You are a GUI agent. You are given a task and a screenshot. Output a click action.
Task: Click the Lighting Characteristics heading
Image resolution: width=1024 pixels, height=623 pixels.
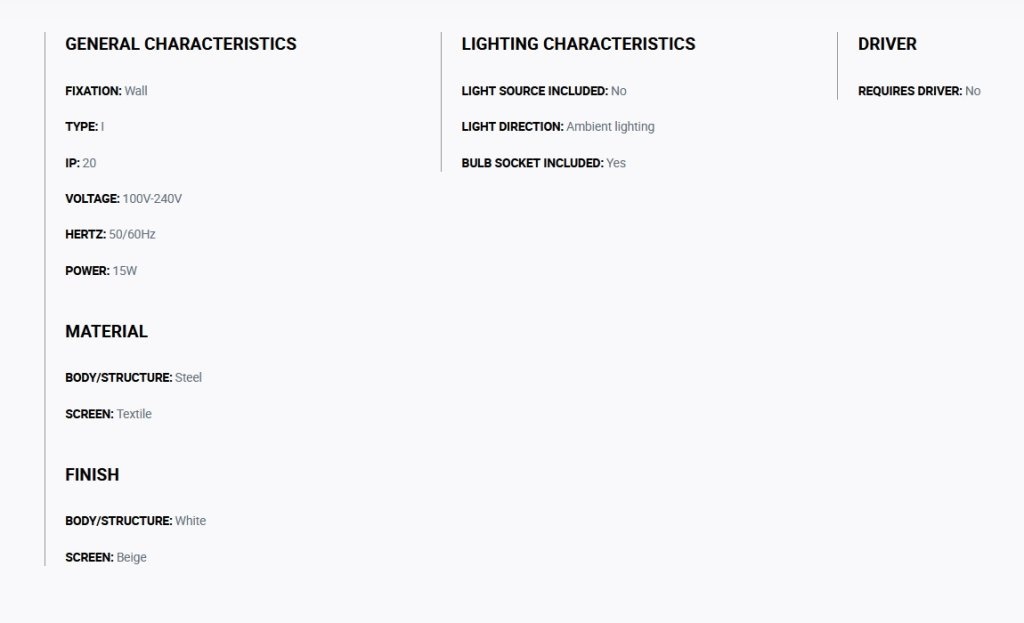(578, 44)
